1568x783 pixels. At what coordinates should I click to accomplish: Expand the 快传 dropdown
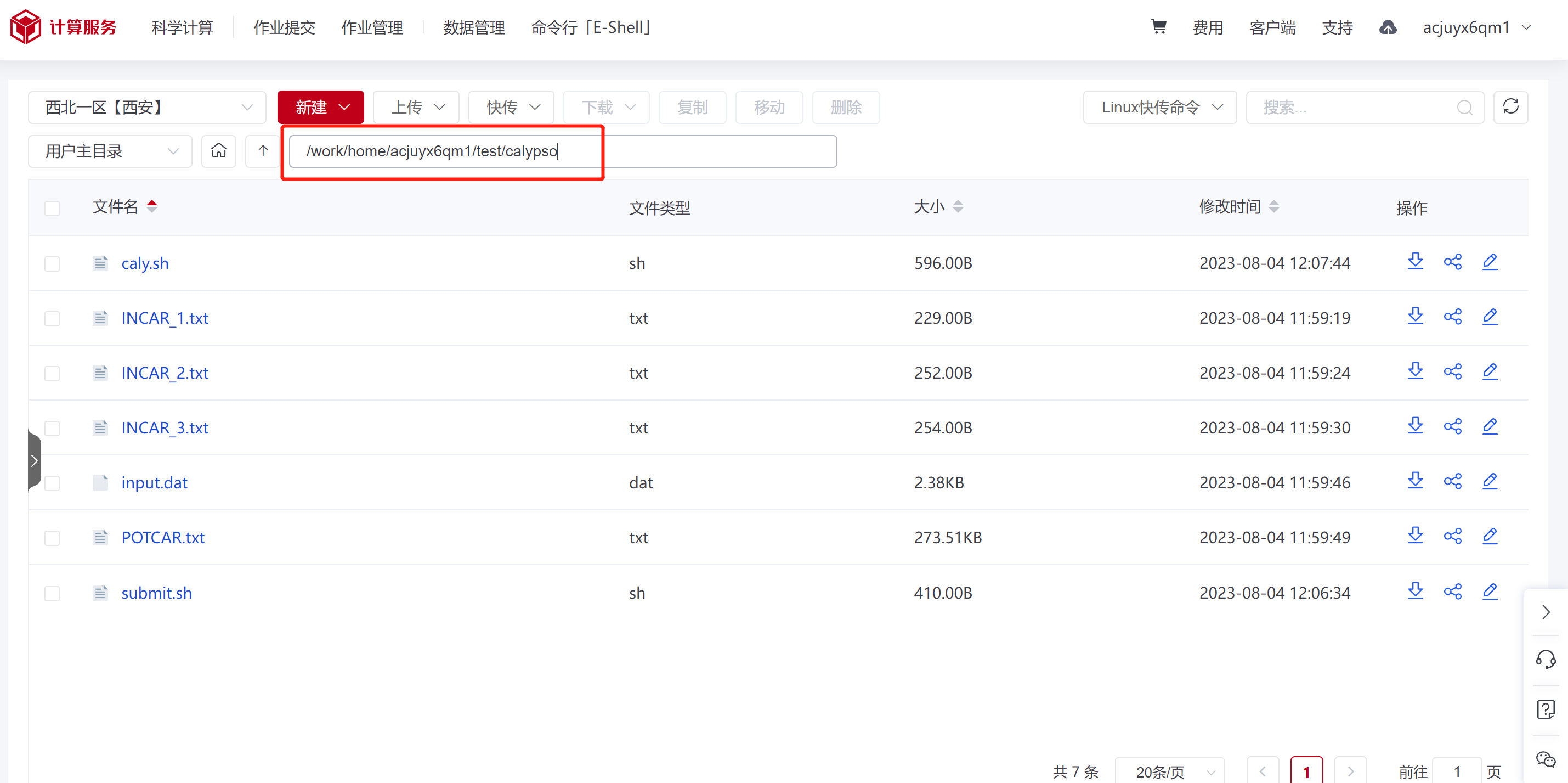click(511, 107)
